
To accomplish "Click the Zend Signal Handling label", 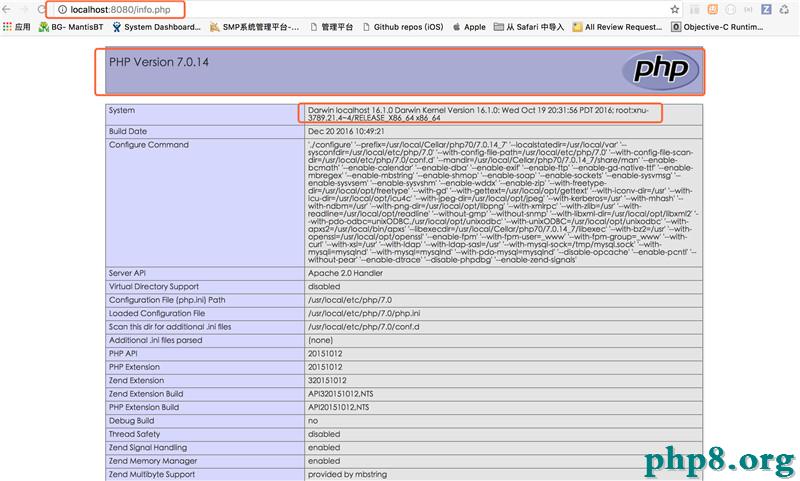I will pos(147,447).
